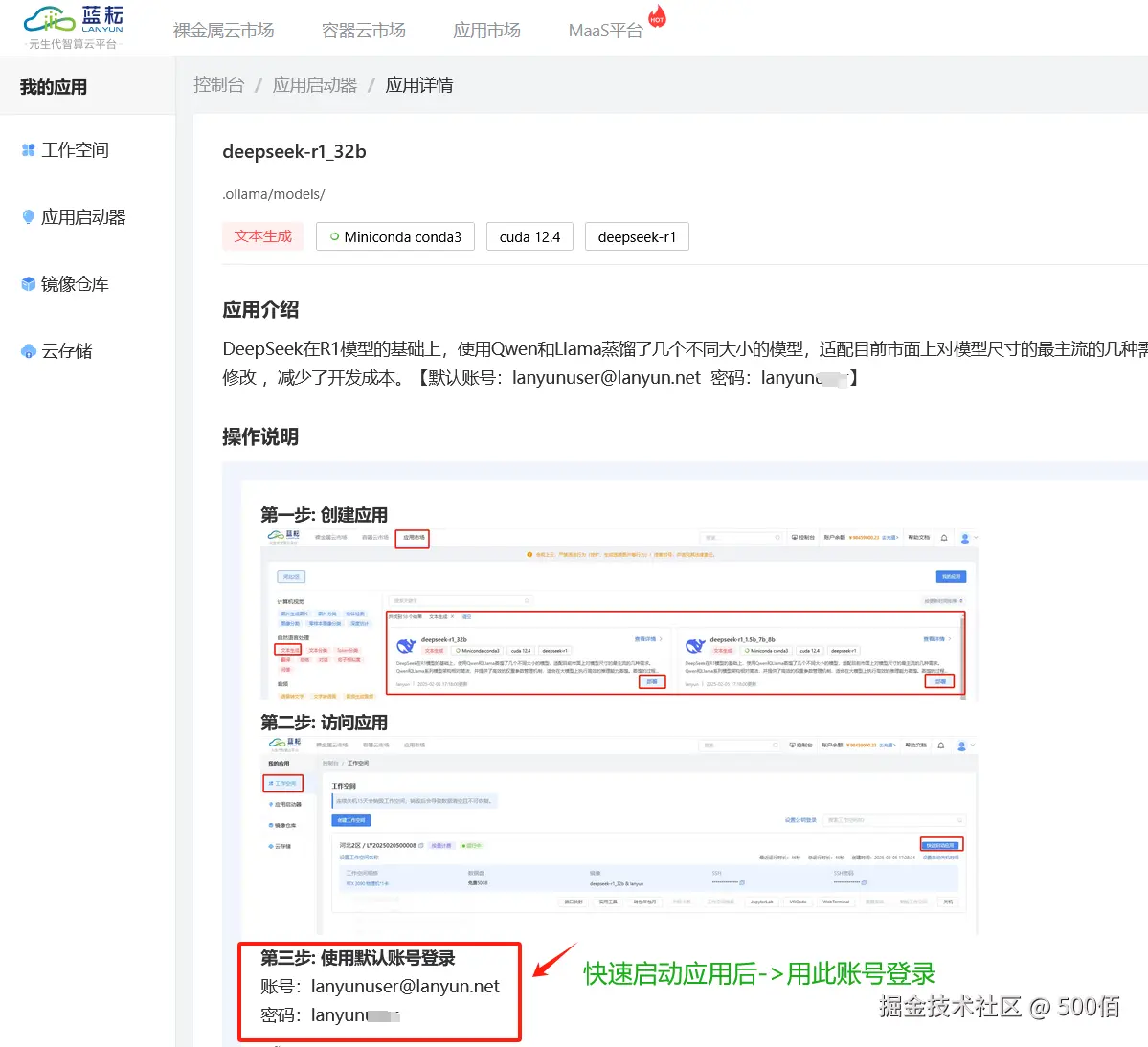Click the 镜像仓库 cube icon
Screen dimensions: 1148x1047
29,284
